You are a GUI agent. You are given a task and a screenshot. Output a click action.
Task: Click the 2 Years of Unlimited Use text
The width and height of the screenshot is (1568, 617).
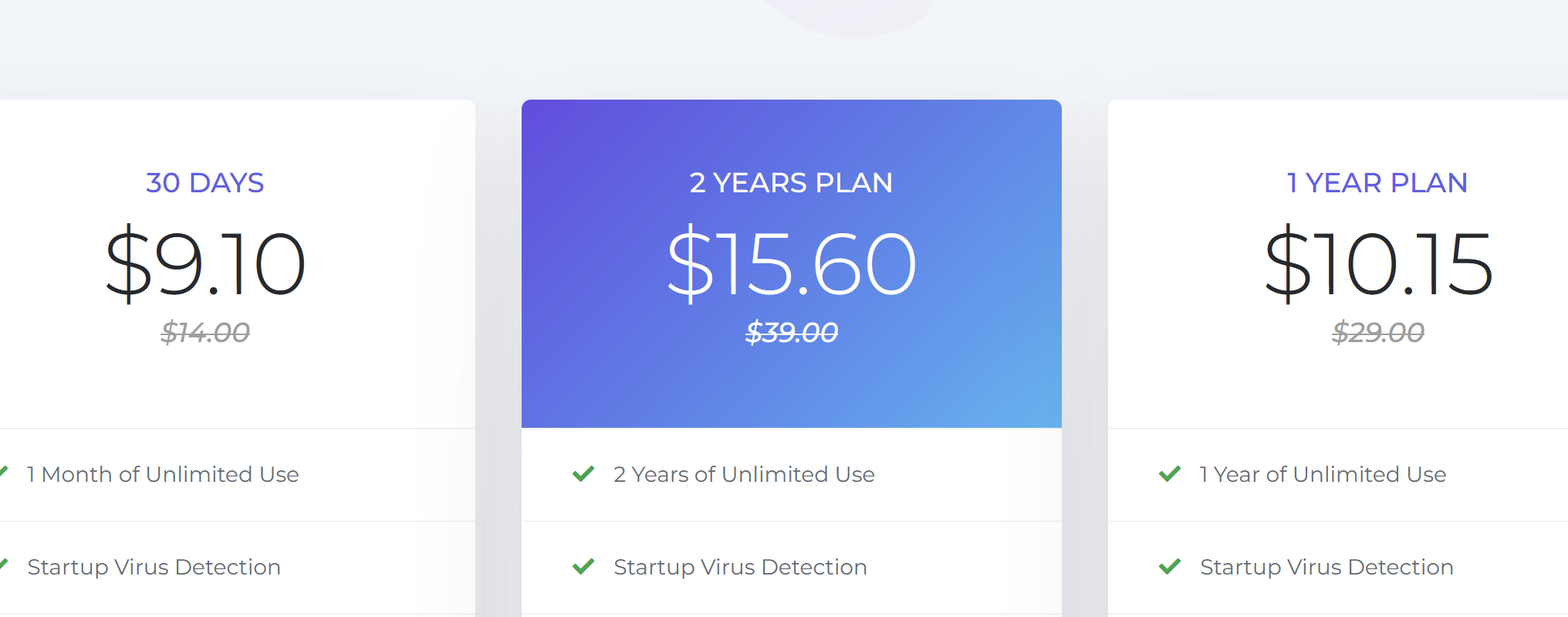click(x=744, y=474)
